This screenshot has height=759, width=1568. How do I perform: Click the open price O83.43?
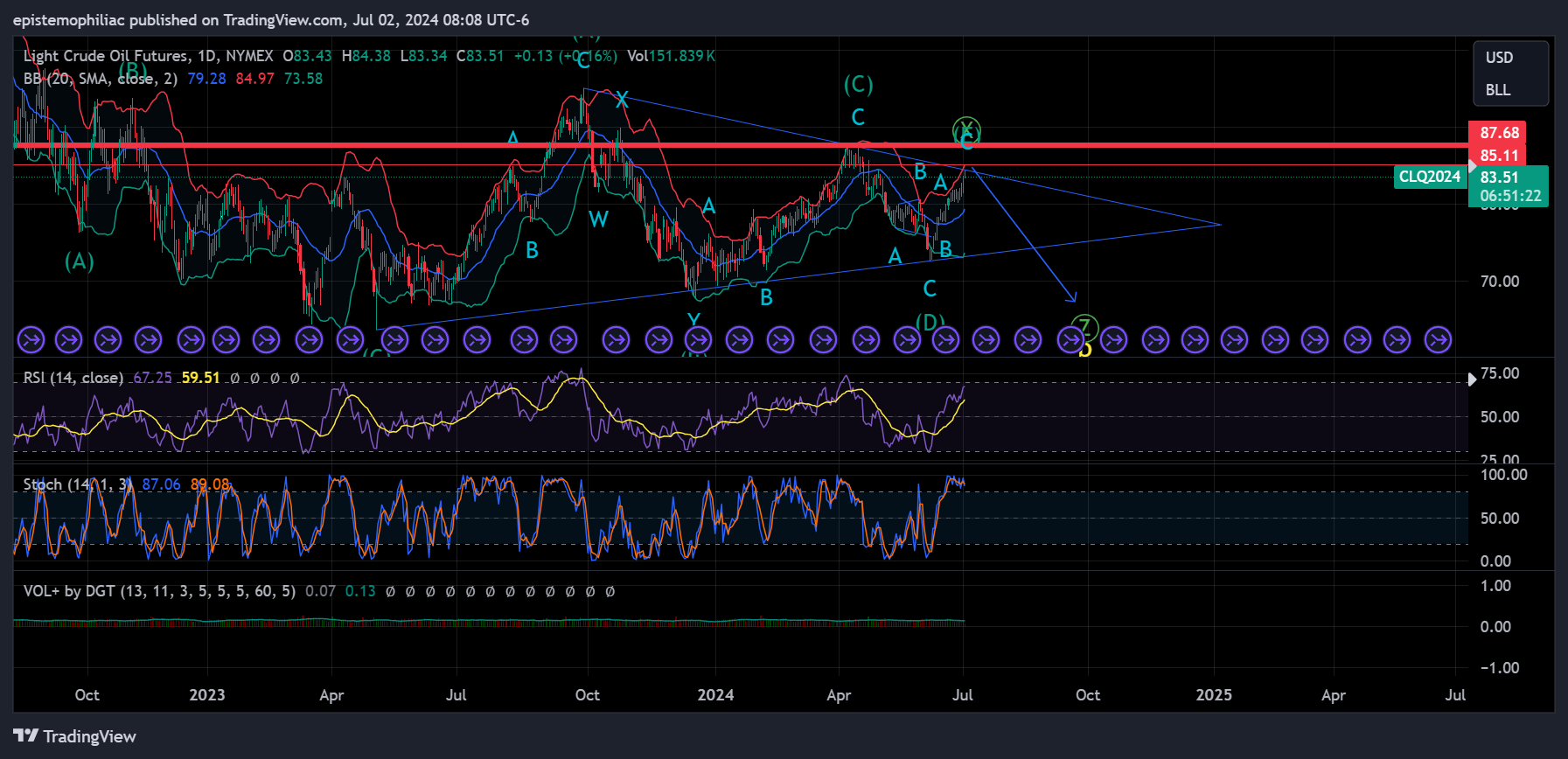307,56
